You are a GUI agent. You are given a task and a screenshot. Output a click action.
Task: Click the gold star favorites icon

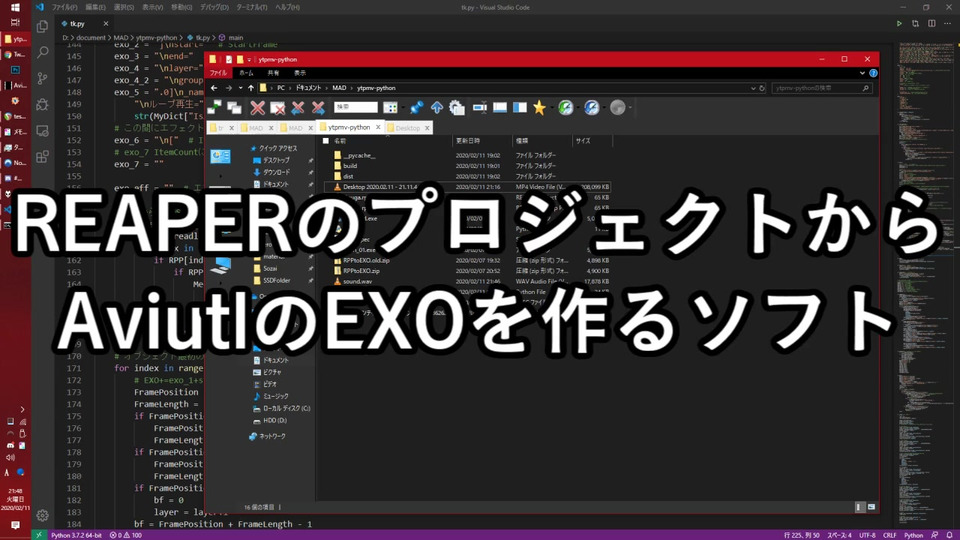539,108
